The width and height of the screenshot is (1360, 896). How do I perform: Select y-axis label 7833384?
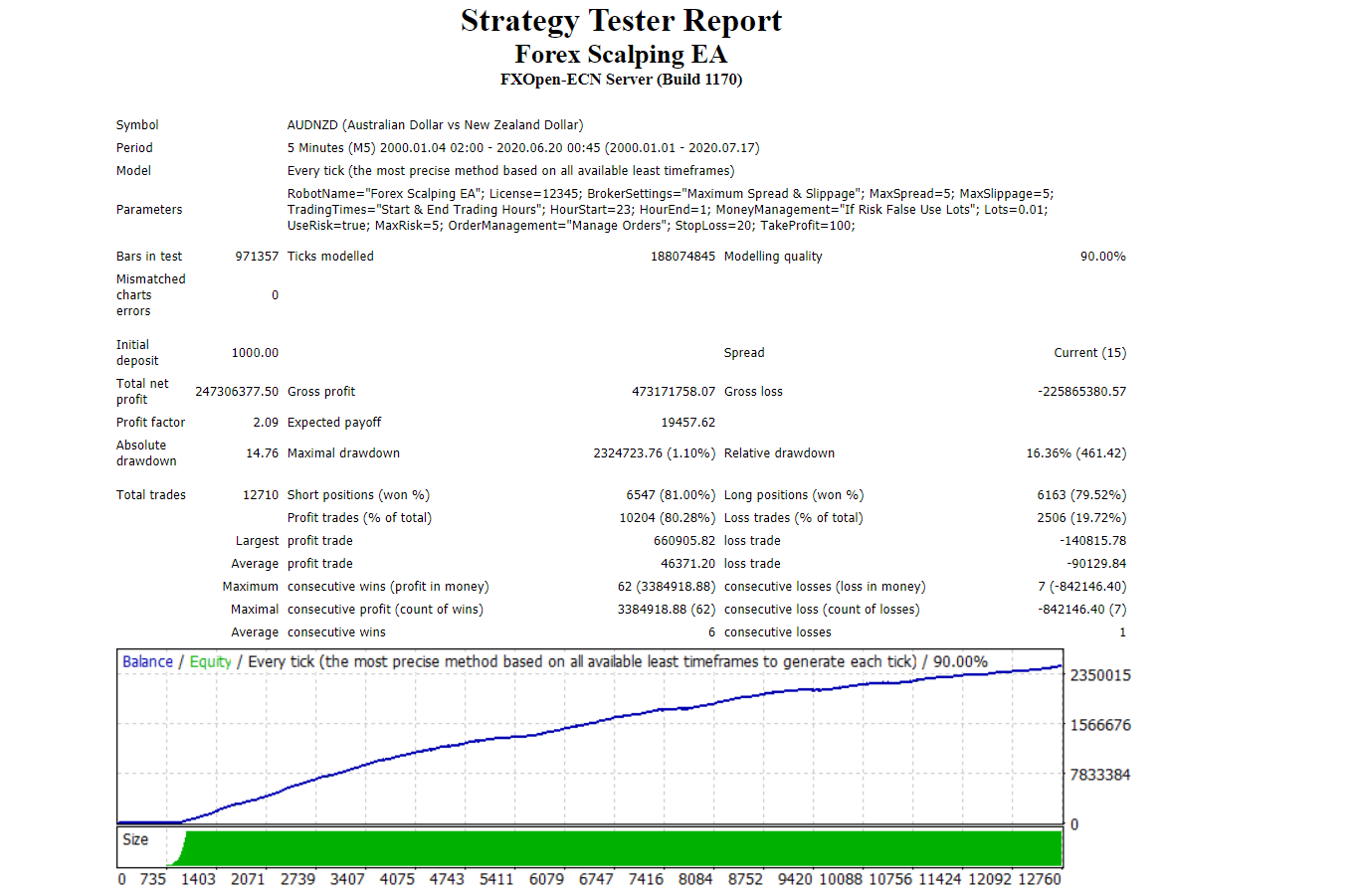[1100, 775]
